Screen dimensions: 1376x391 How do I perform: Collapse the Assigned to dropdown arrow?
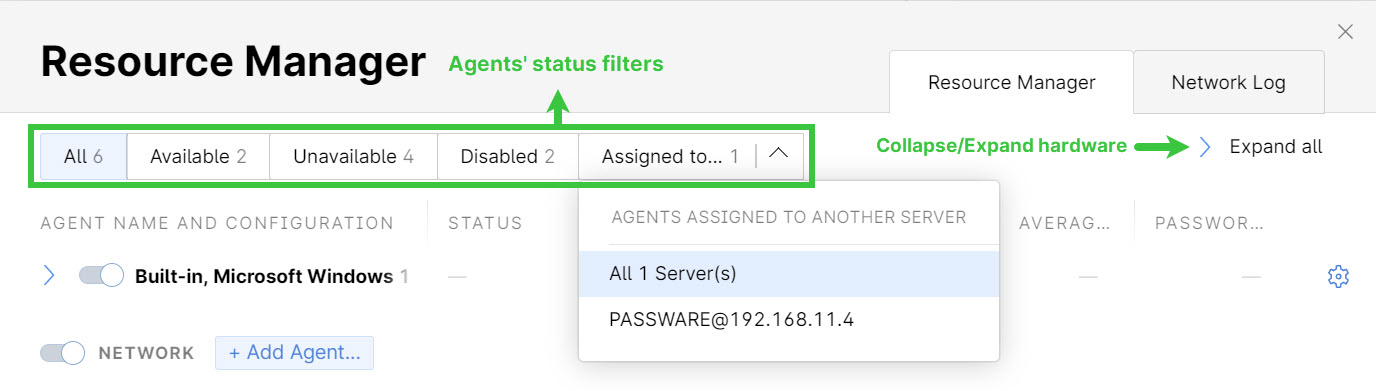[780, 155]
